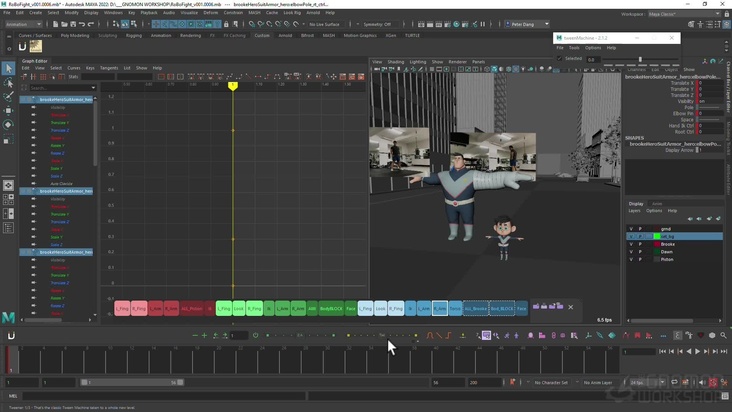Click the green BodyBLOCK picker button

331,308
